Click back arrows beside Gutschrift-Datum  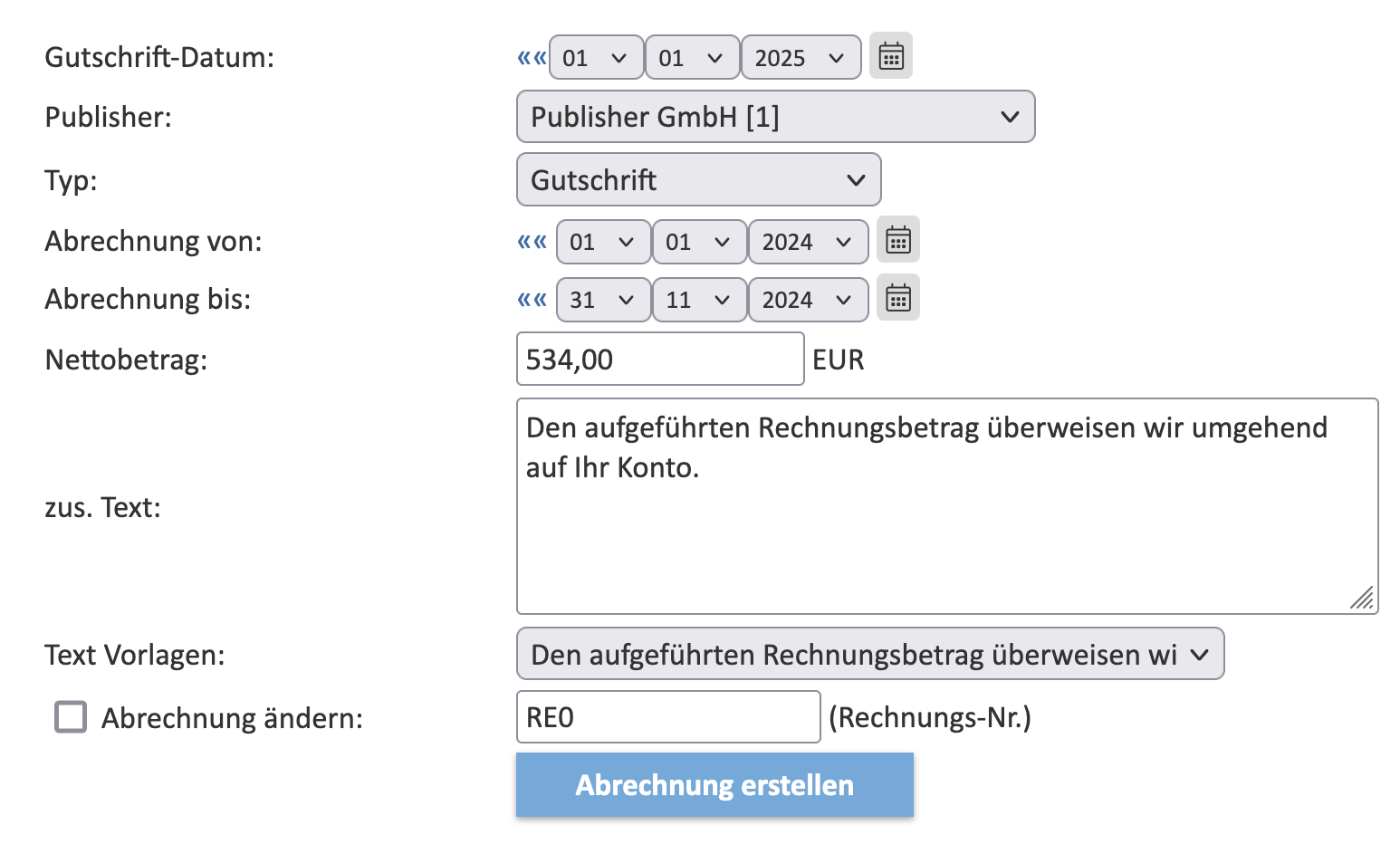[532, 58]
